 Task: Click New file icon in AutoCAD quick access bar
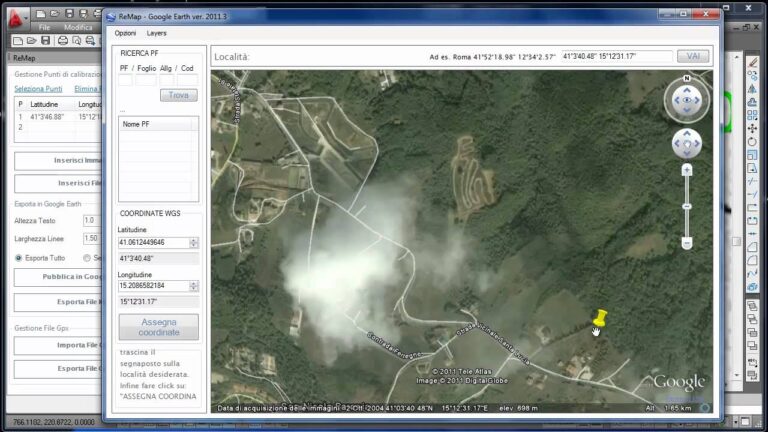41,14
